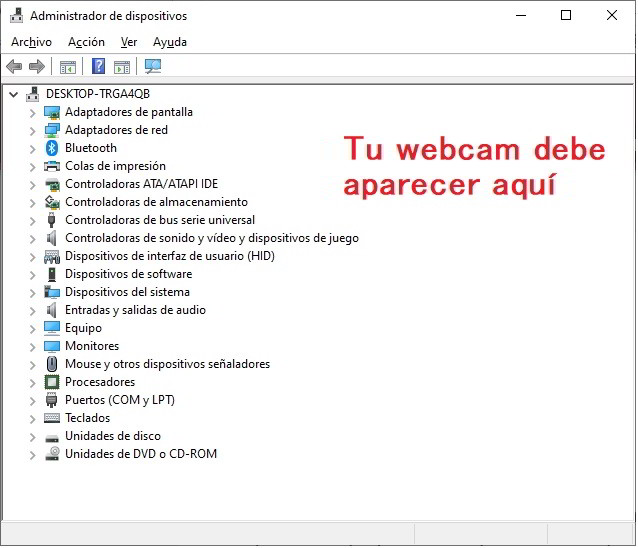The image size is (638, 548).
Task: Click the Bluetooth category icon
Action: [x=52, y=148]
